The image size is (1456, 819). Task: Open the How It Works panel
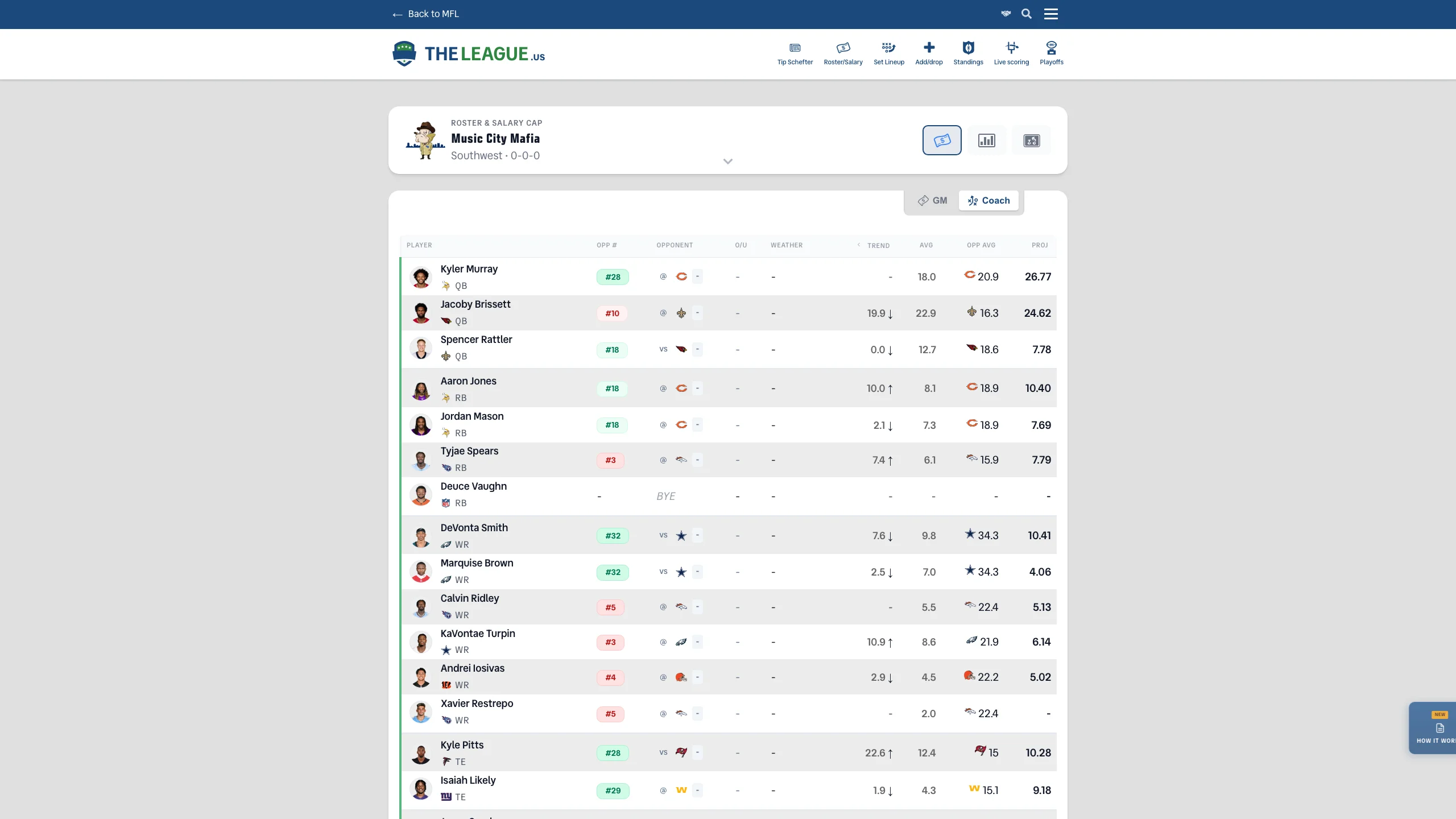pyautogui.click(x=1433, y=728)
